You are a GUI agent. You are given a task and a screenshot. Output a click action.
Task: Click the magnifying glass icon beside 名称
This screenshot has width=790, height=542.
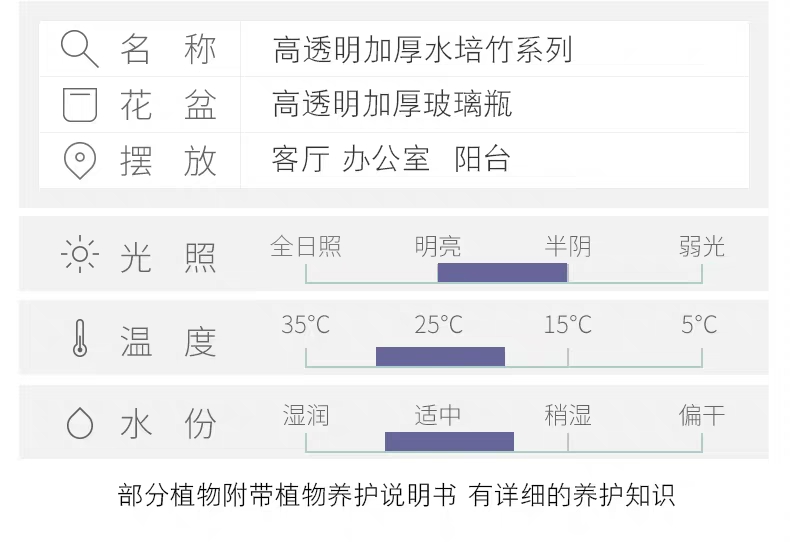click(x=80, y=49)
